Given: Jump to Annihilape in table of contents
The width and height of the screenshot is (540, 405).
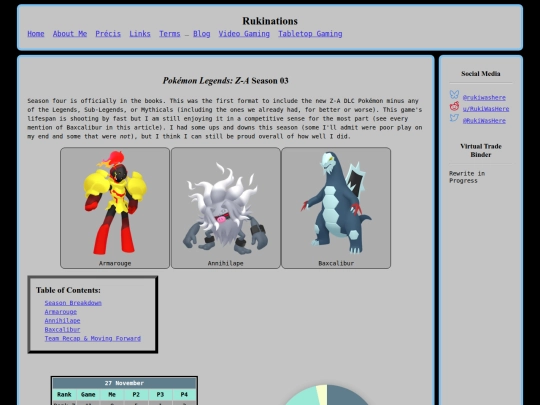Looking at the screenshot, I should click(62, 321).
